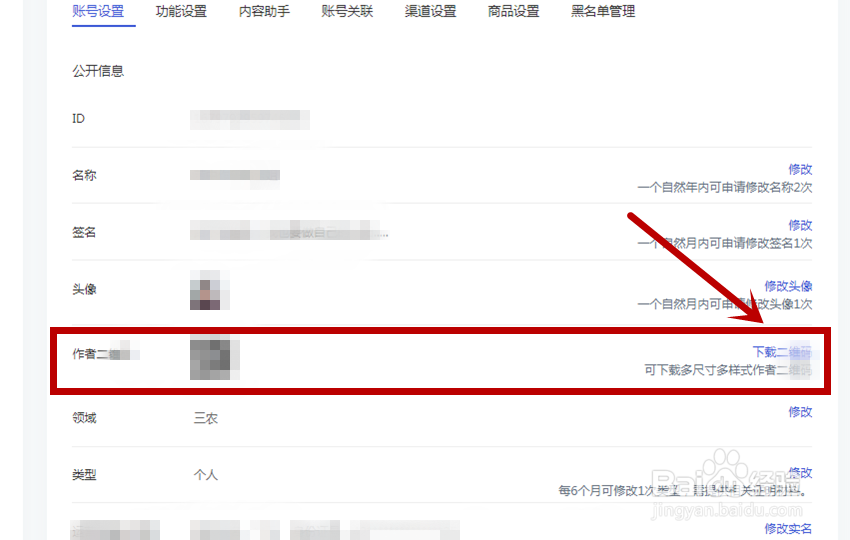Go to the 账号关联 tab
The image size is (850, 540).
[x=347, y=11]
